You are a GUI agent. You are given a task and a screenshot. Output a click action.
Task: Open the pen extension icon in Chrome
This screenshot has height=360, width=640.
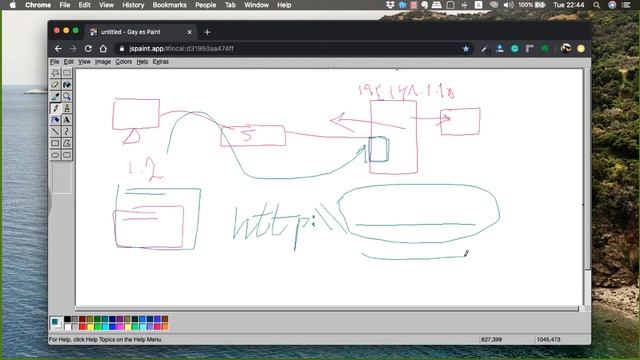click(484, 49)
